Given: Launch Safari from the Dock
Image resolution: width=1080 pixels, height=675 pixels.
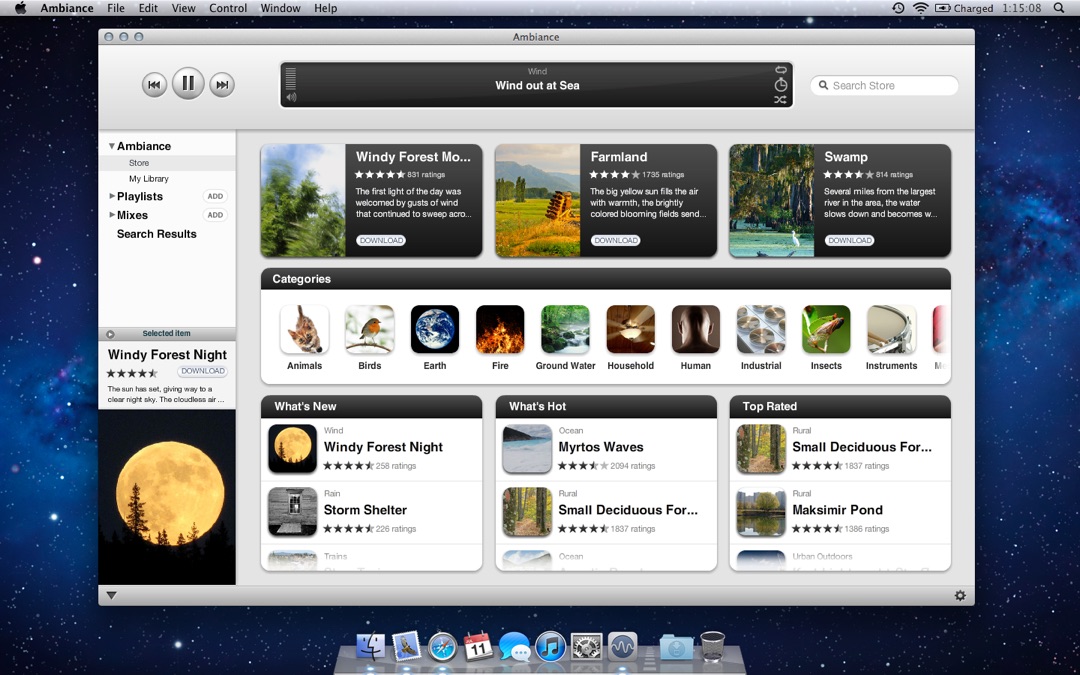Looking at the screenshot, I should coord(442,647).
